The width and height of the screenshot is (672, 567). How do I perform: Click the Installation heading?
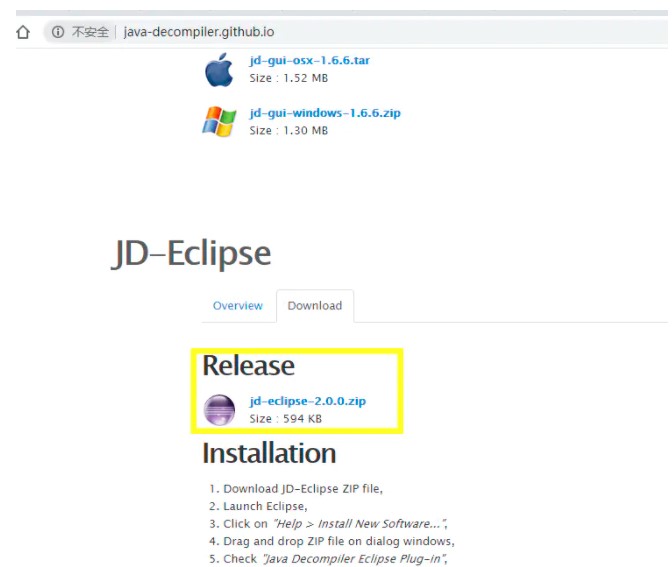269,454
